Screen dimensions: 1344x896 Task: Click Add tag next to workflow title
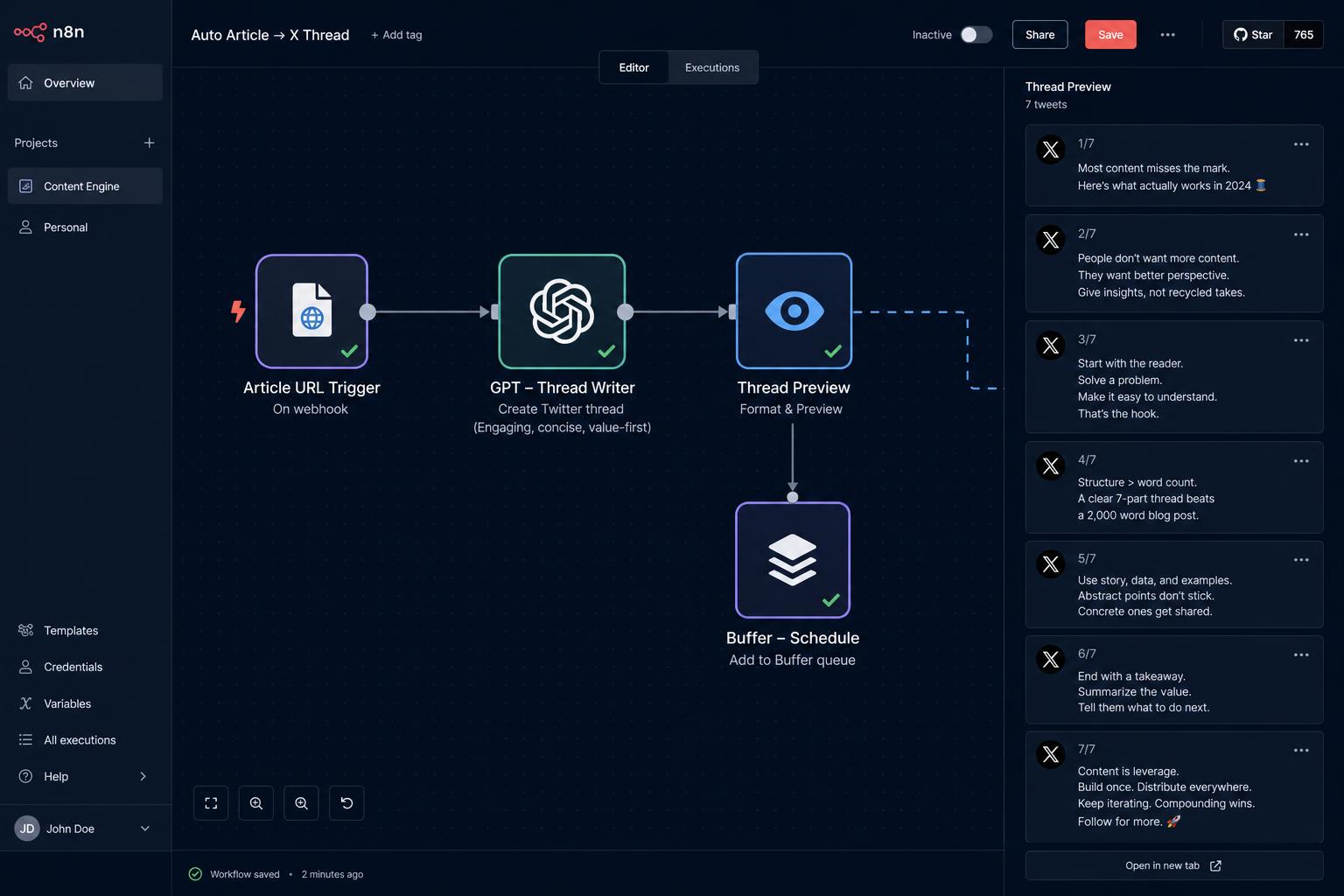click(x=396, y=35)
